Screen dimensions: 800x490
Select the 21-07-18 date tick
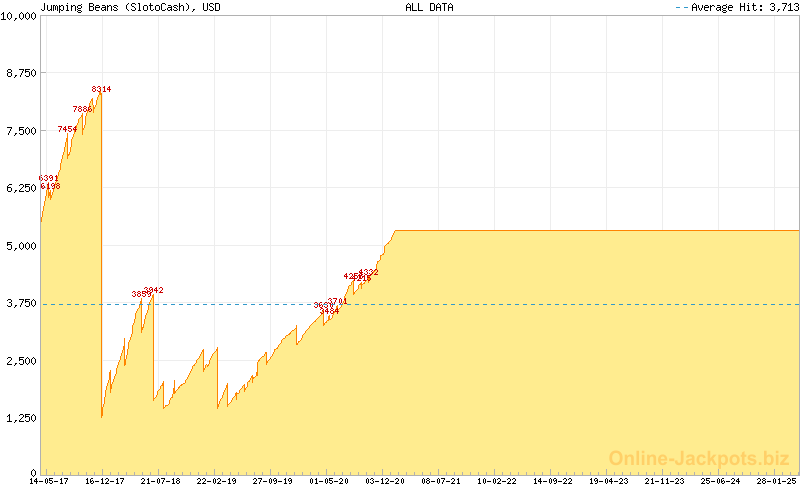(161, 481)
